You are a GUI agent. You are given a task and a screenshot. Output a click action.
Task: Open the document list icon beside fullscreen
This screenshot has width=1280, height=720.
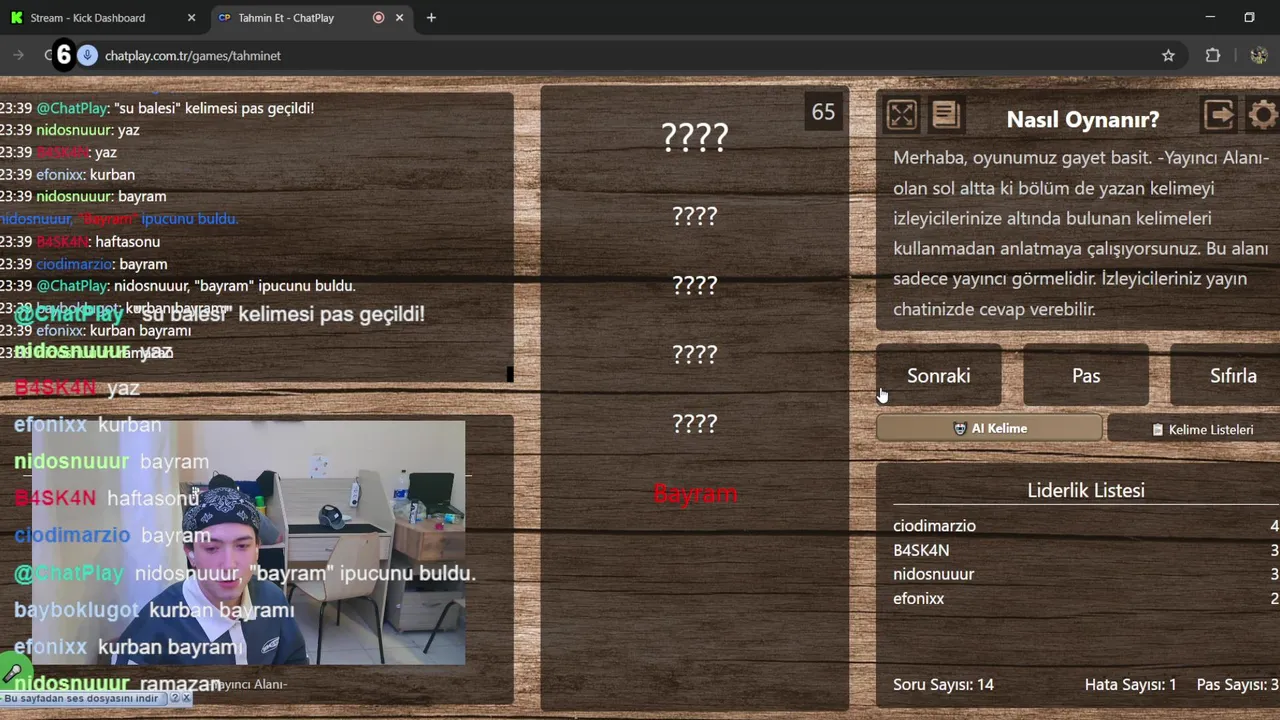coord(946,116)
